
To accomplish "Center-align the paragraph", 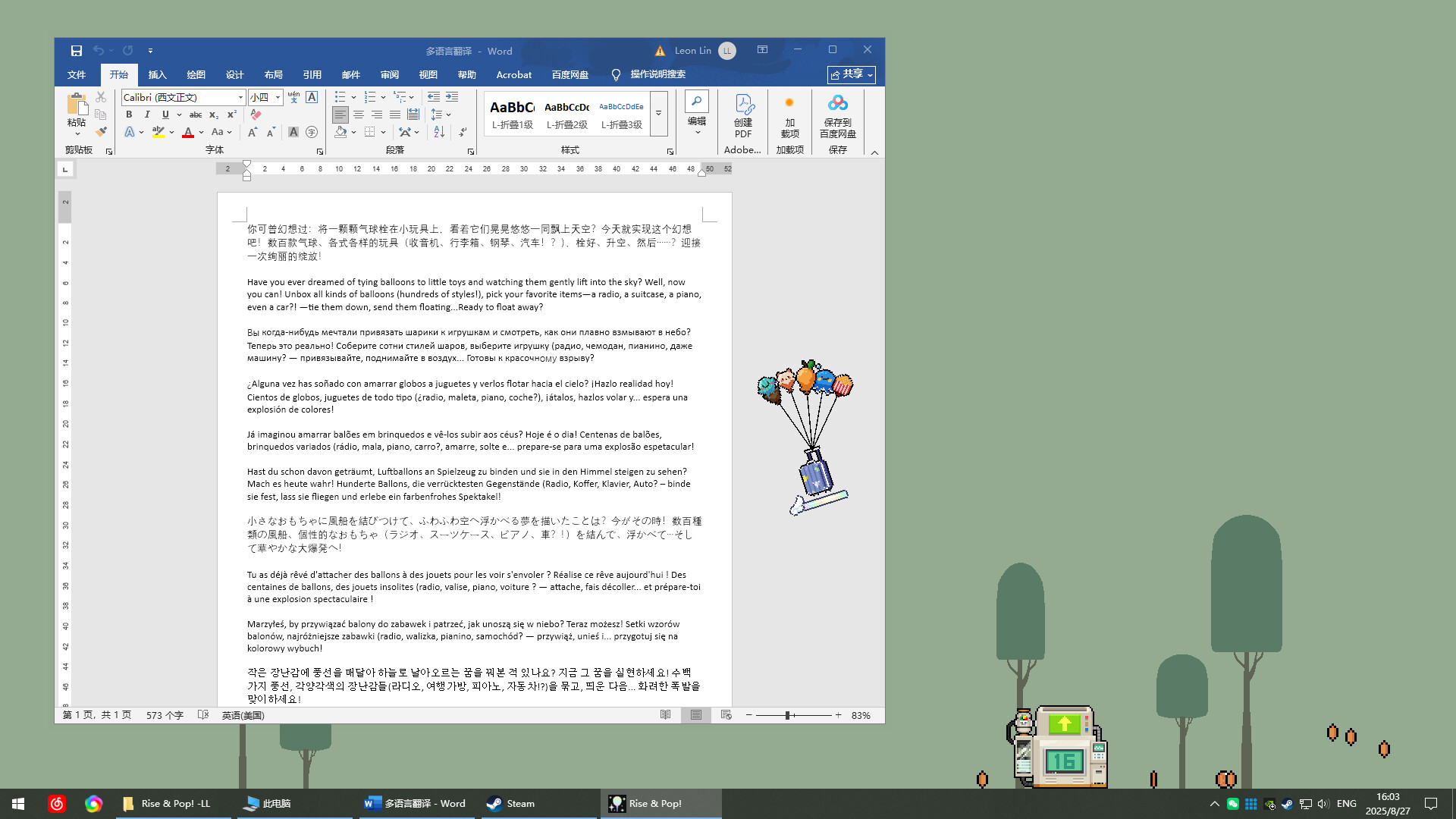I will [357, 115].
